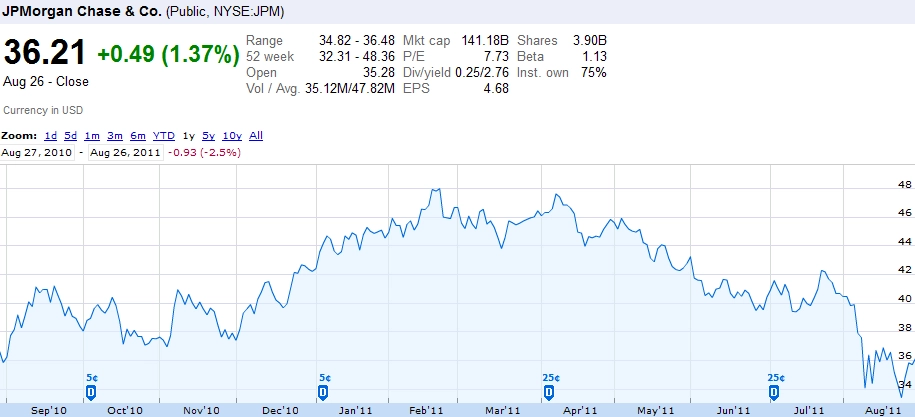Set chart zoom to 1d
The image size is (915, 417).
51,136
